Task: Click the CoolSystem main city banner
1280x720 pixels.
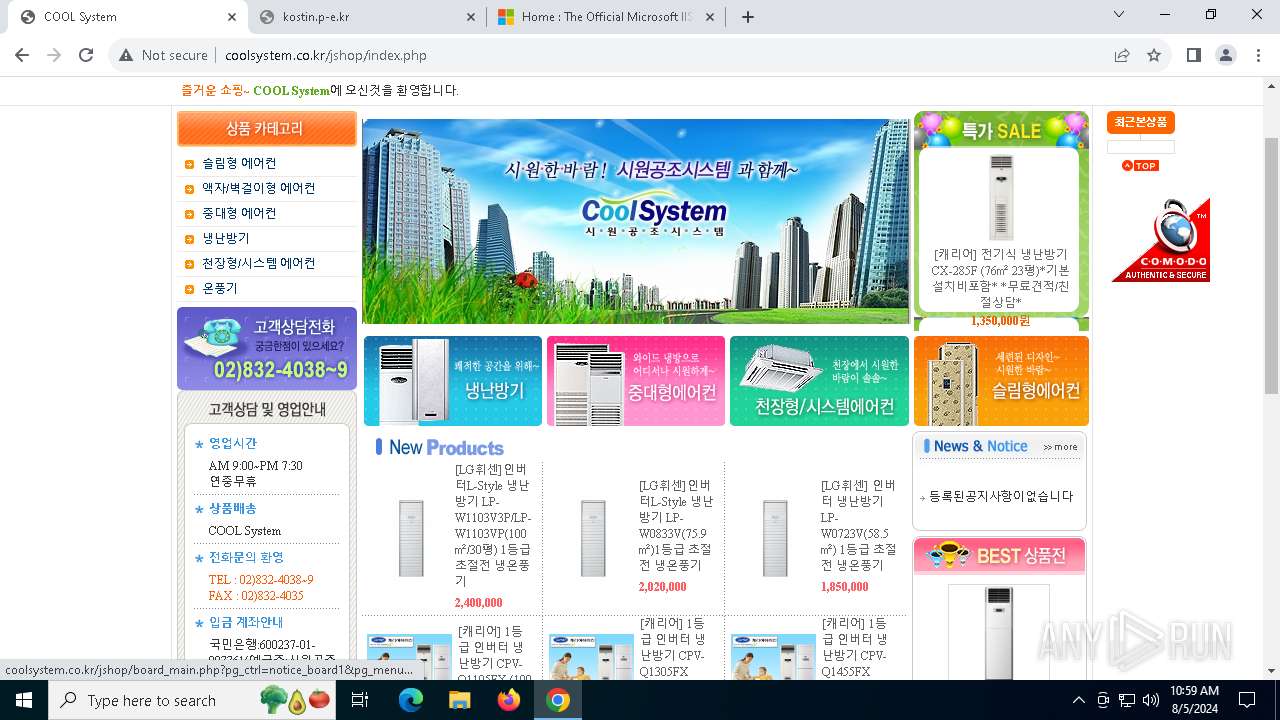Action: coord(636,221)
